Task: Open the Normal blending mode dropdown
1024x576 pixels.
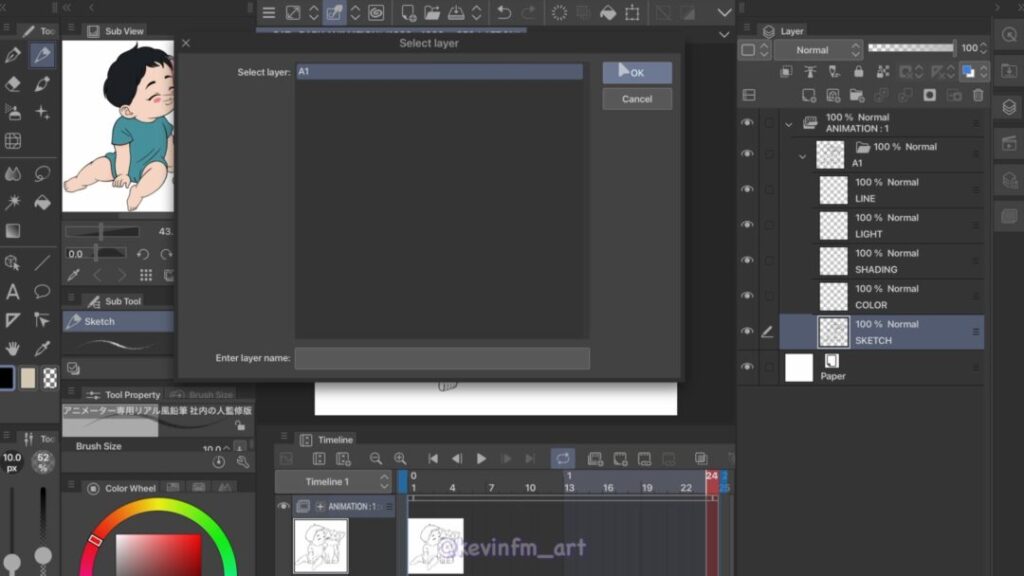Action: [x=816, y=49]
